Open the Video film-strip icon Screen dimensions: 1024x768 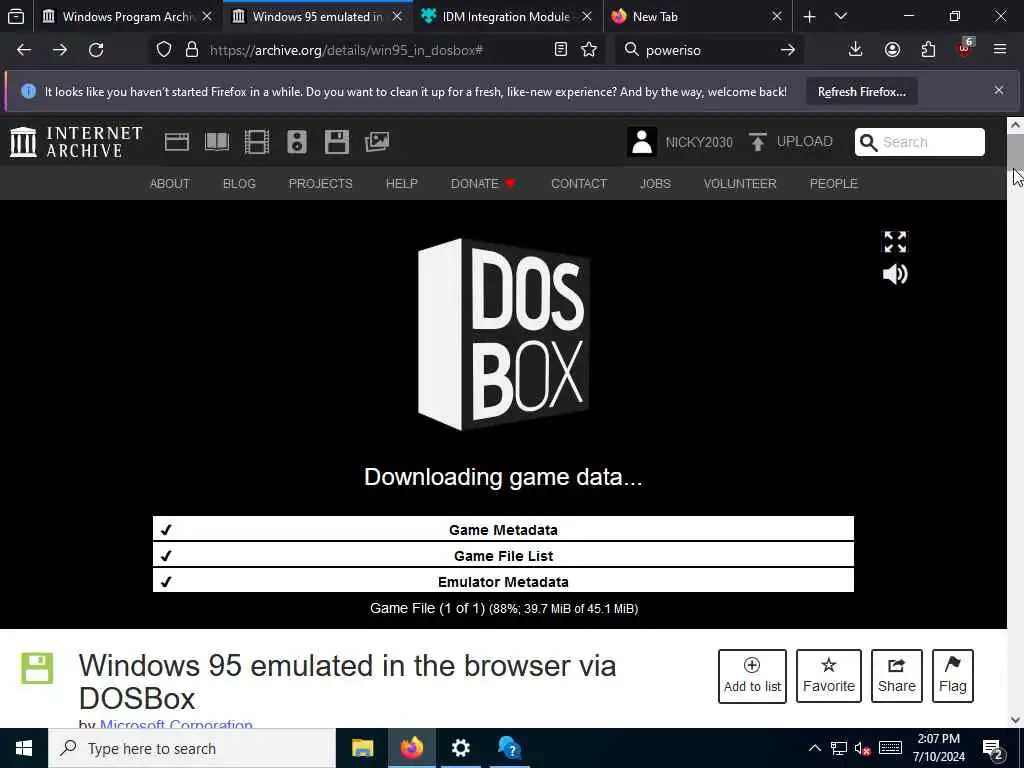point(257,142)
